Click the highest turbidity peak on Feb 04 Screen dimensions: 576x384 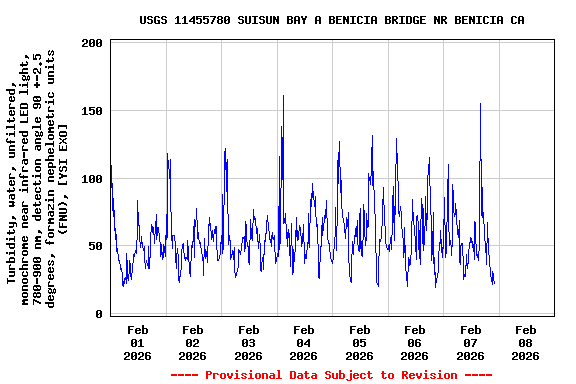click(283, 96)
